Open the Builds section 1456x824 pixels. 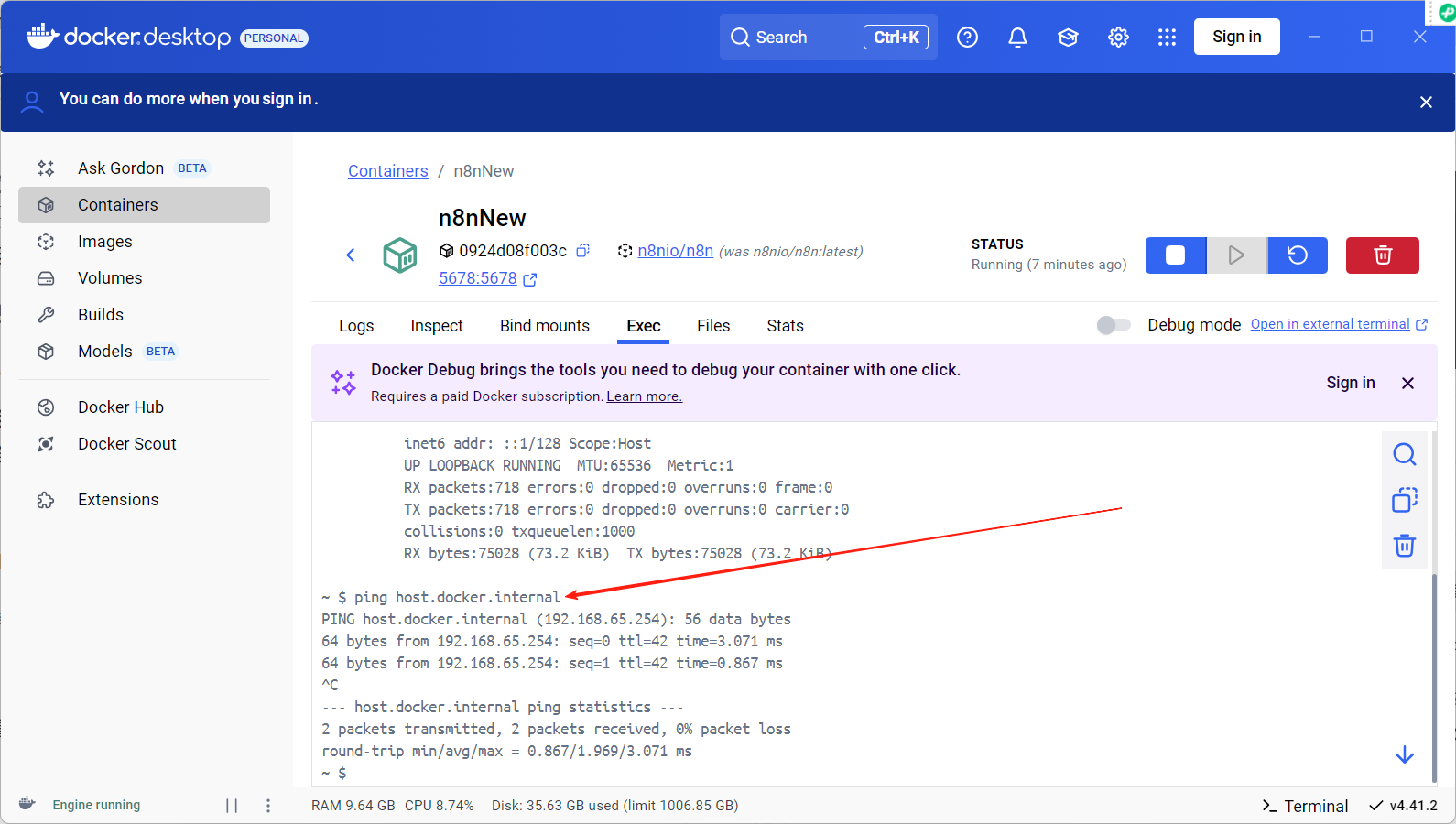click(144, 315)
